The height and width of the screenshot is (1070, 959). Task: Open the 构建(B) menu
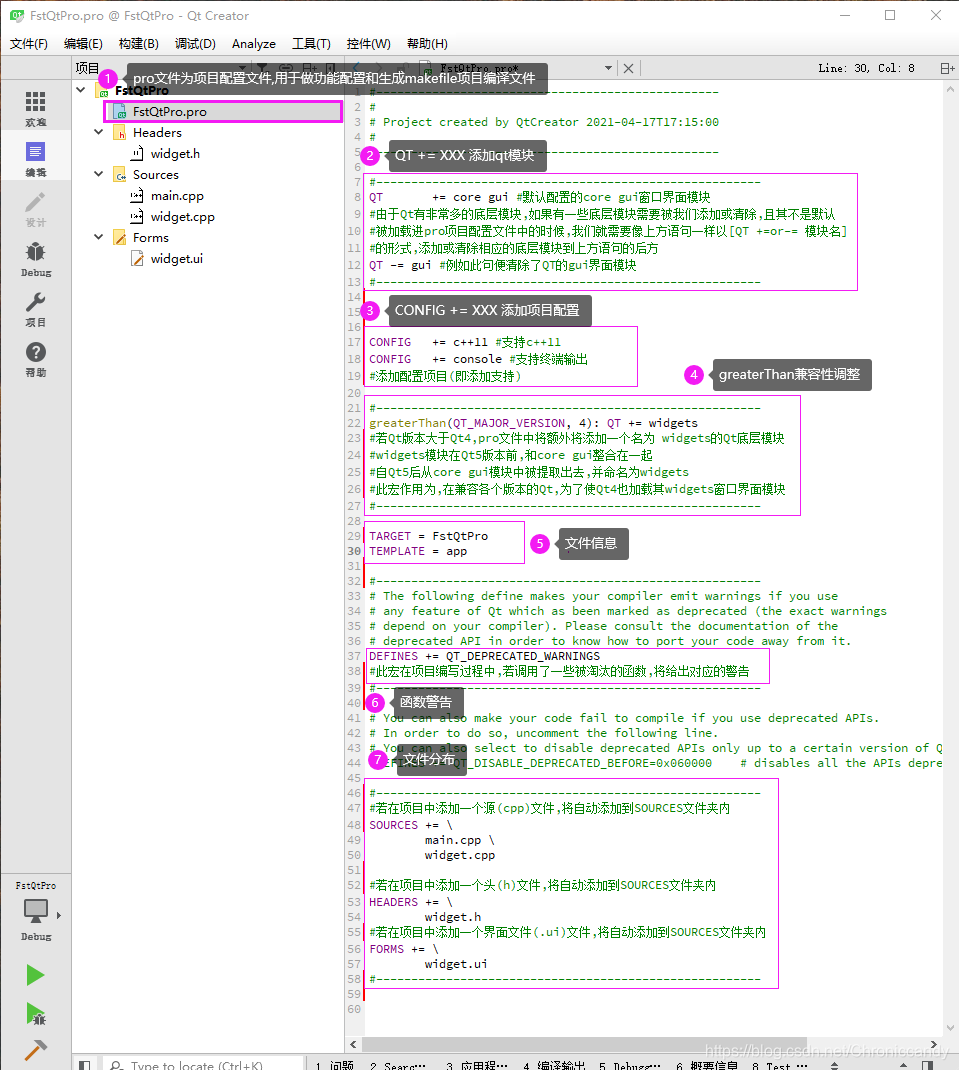(139, 44)
